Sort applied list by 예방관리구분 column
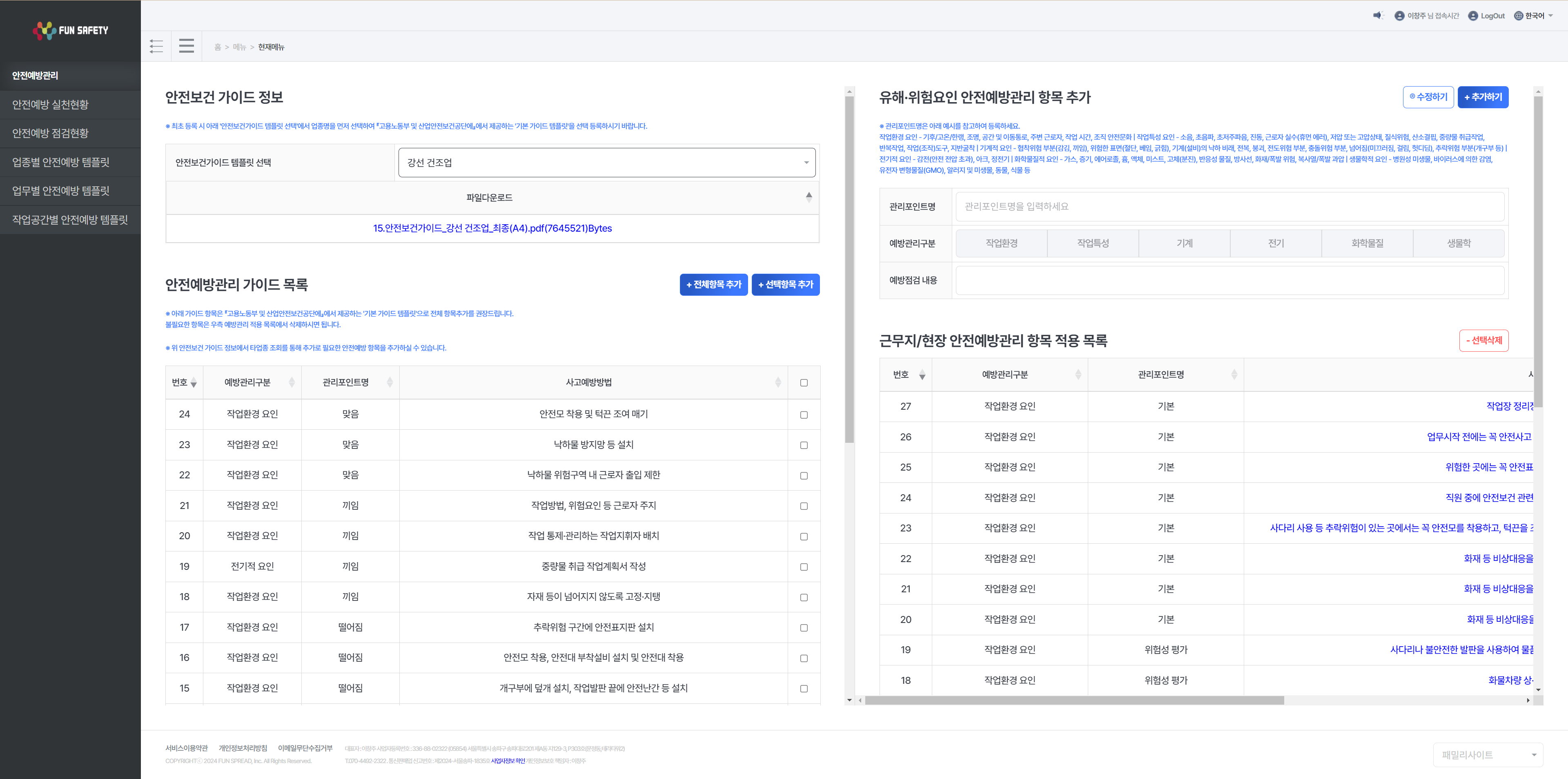 point(1078,375)
